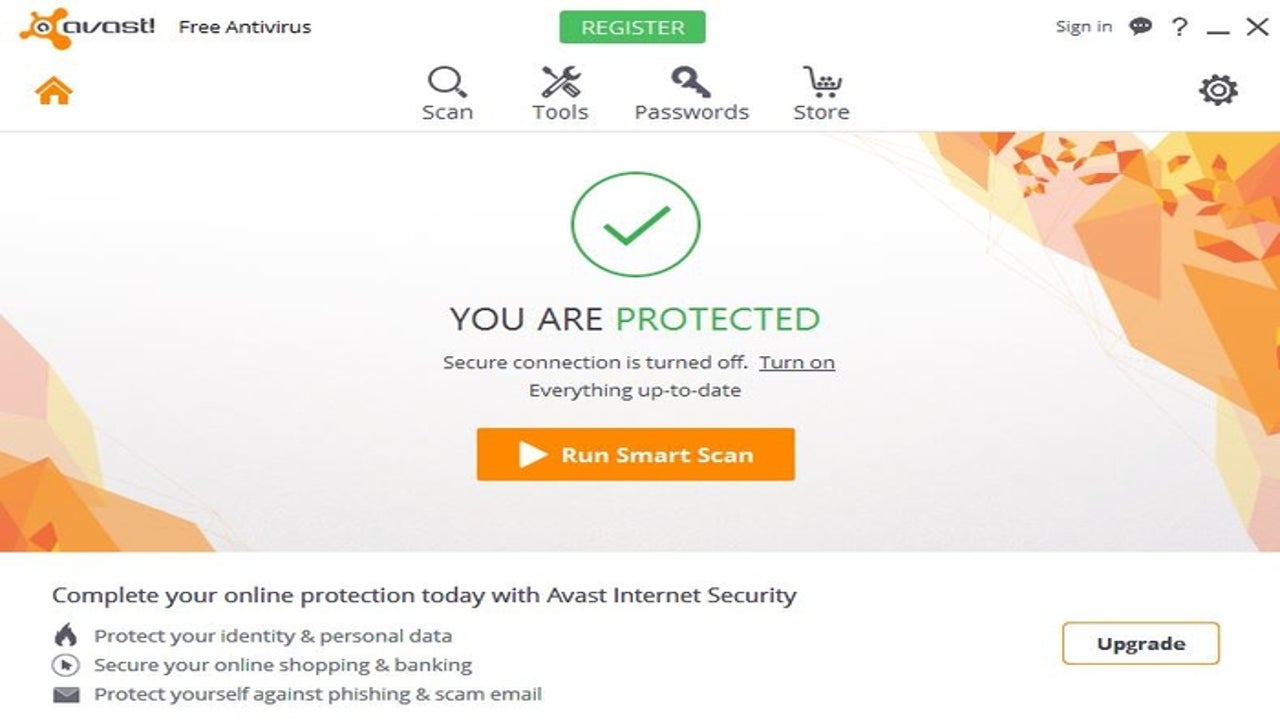Click the Sign in link
Image resolution: width=1280 pixels, height=720 pixels.
[x=1082, y=26]
